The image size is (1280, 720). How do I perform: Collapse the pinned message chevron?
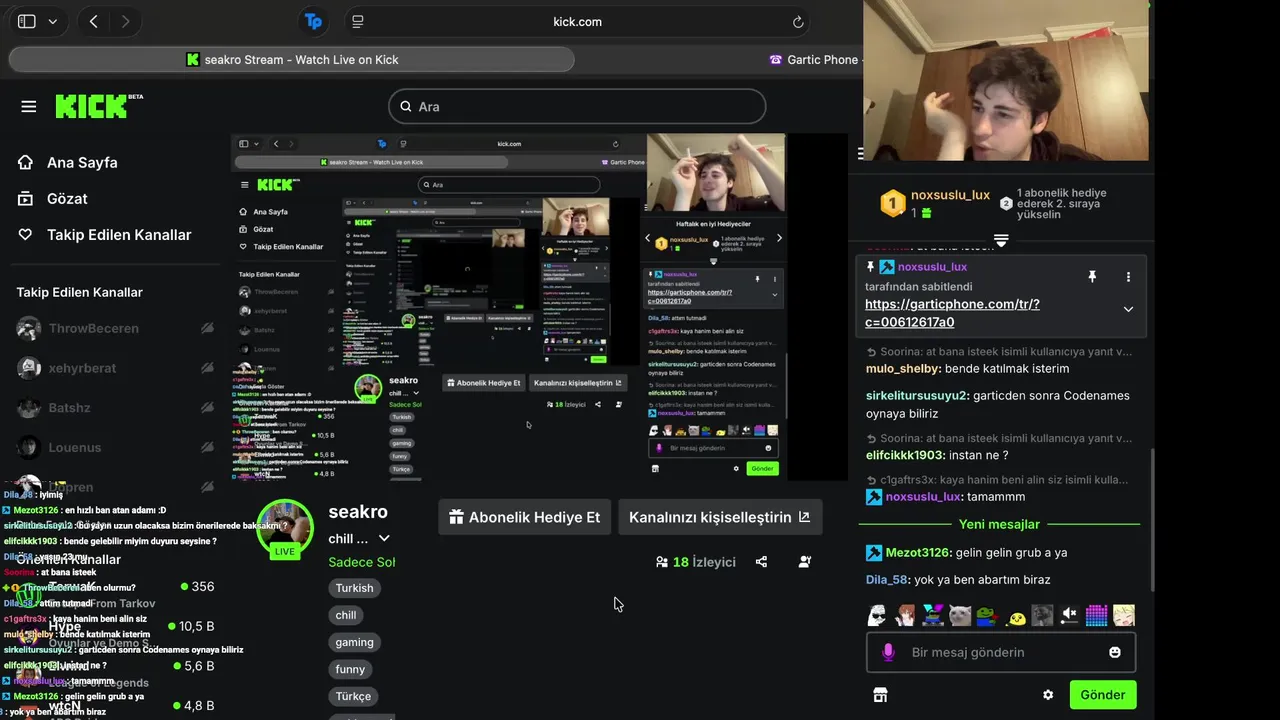pos(1128,309)
